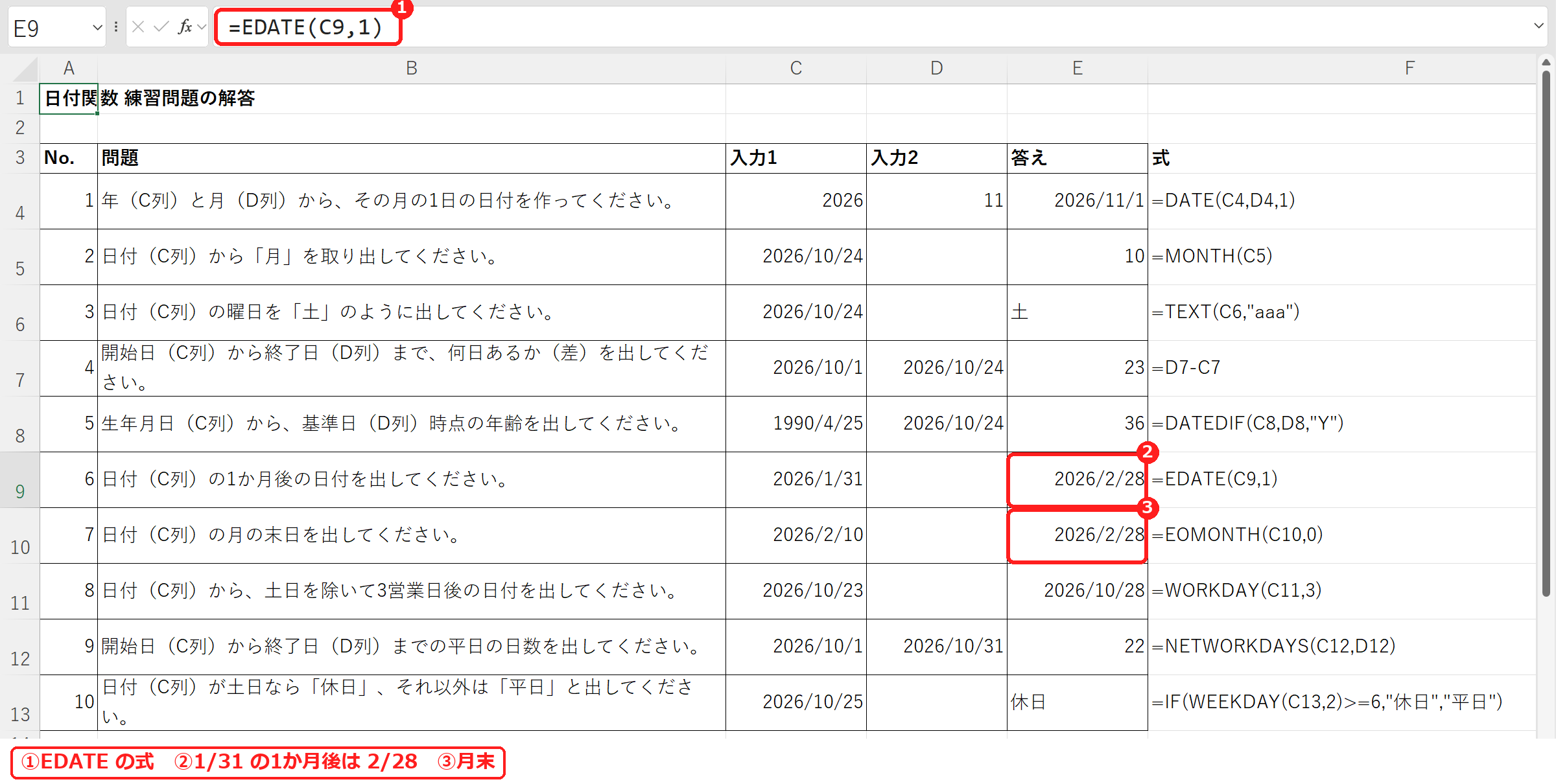
Task: Click cell with formula =TEXT(C6,"aaa")
Action: pyautogui.click(x=1342, y=312)
